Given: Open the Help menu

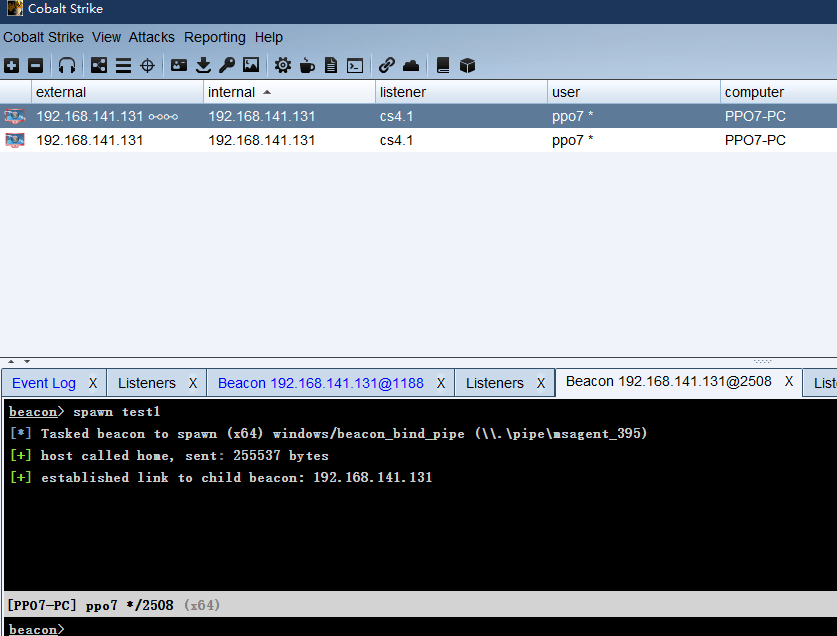Looking at the screenshot, I should (x=269, y=37).
